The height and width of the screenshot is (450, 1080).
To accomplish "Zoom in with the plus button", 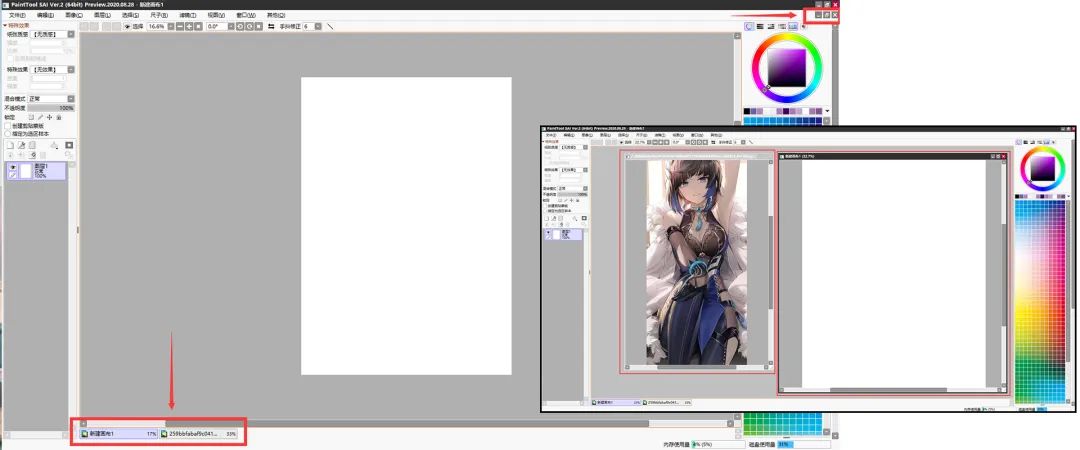I will [189, 26].
